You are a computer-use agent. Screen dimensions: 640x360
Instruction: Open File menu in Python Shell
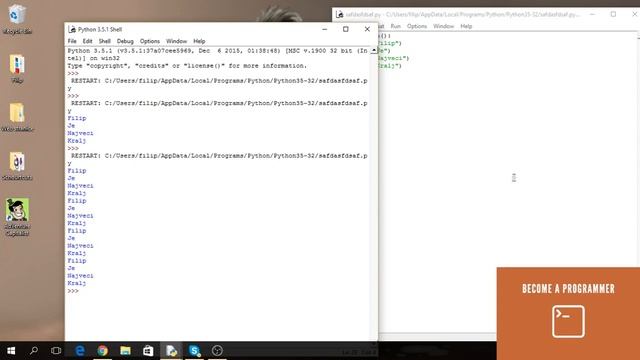click(72, 41)
